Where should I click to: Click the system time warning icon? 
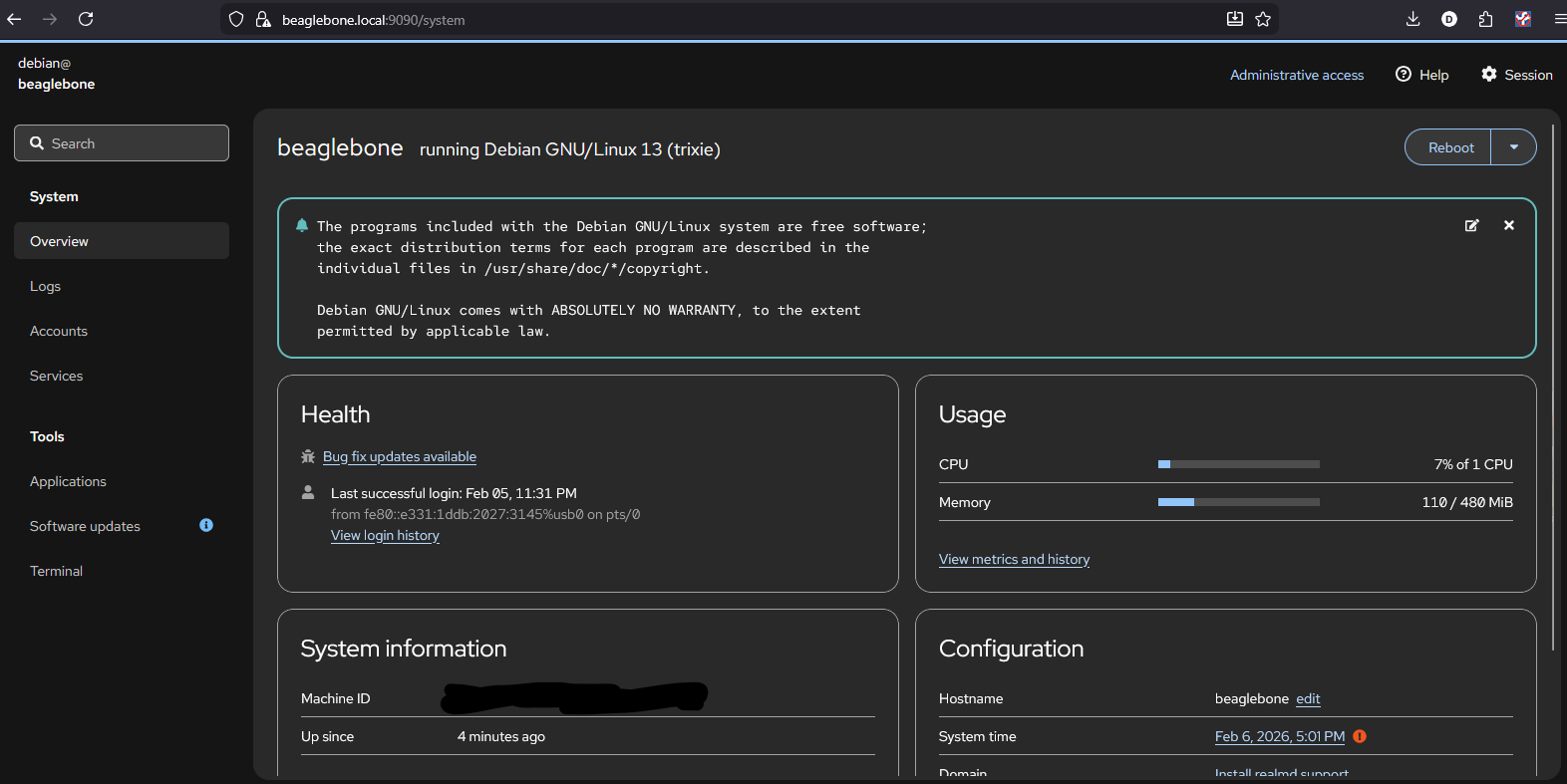pos(1360,736)
